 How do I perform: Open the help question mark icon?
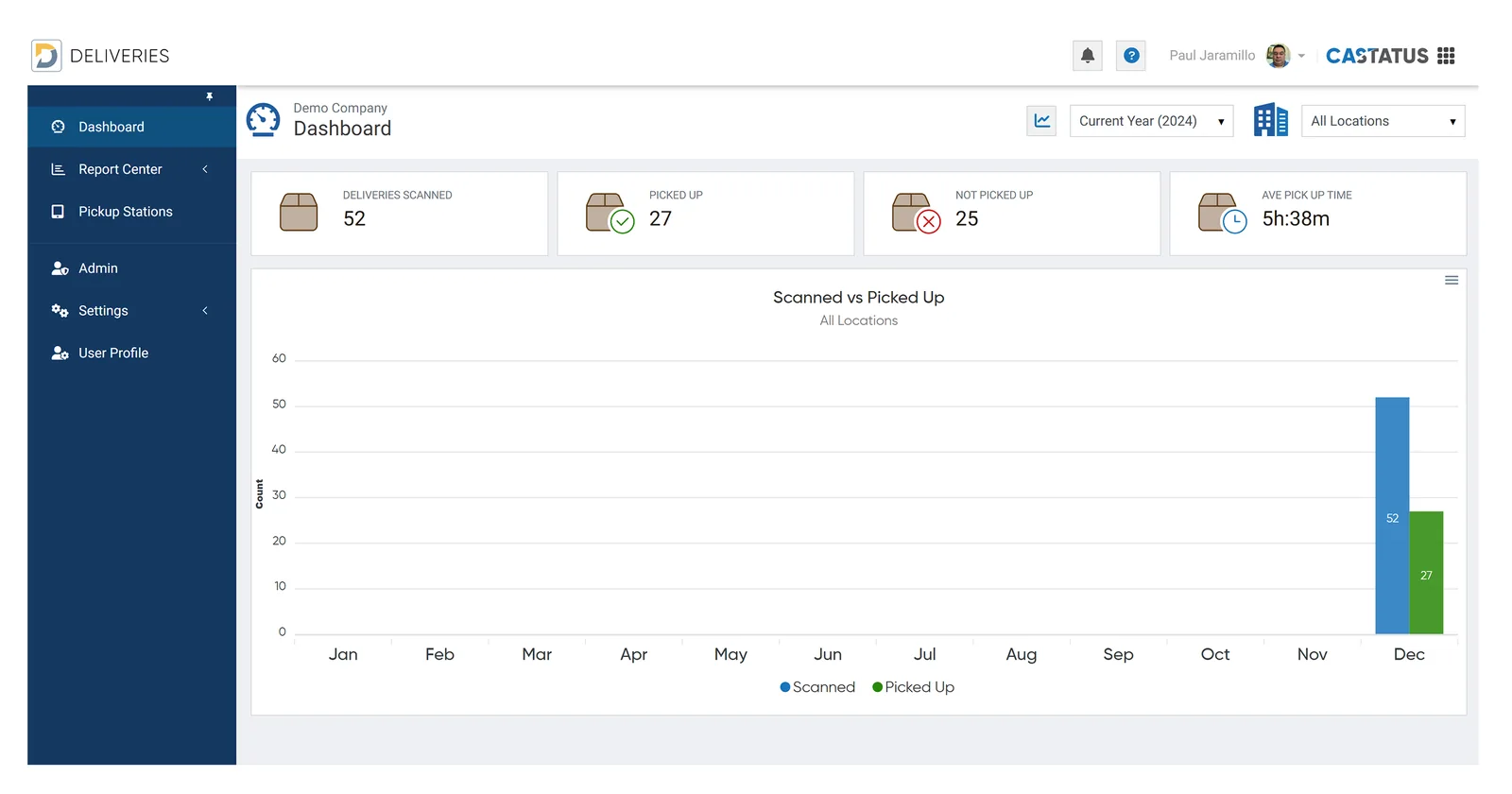pyautogui.click(x=1131, y=56)
